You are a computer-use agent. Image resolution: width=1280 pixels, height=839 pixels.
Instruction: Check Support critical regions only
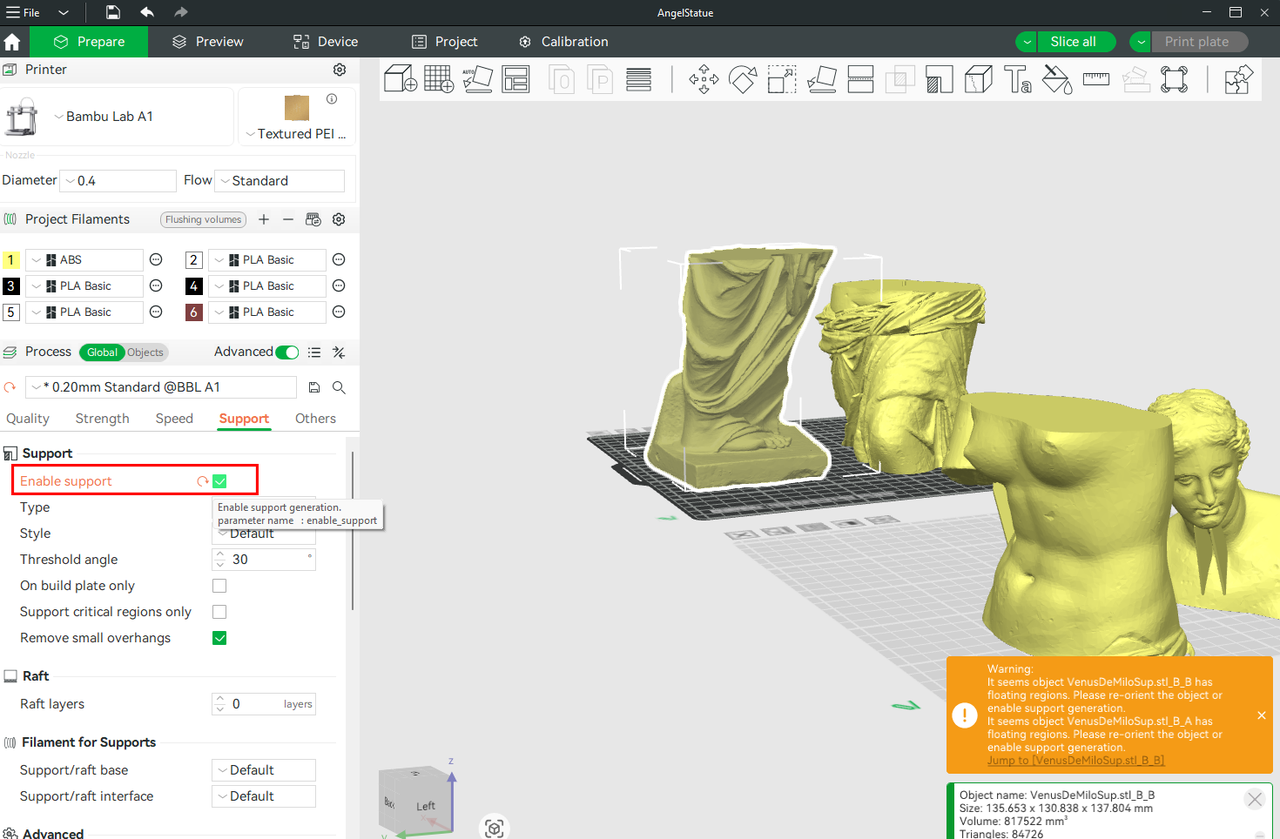tap(219, 612)
